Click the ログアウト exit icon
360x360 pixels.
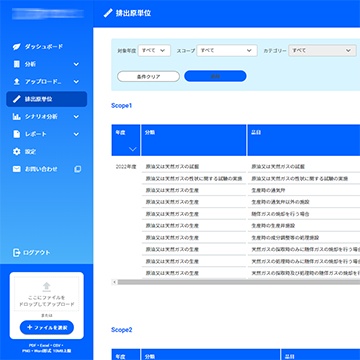tap(16, 253)
